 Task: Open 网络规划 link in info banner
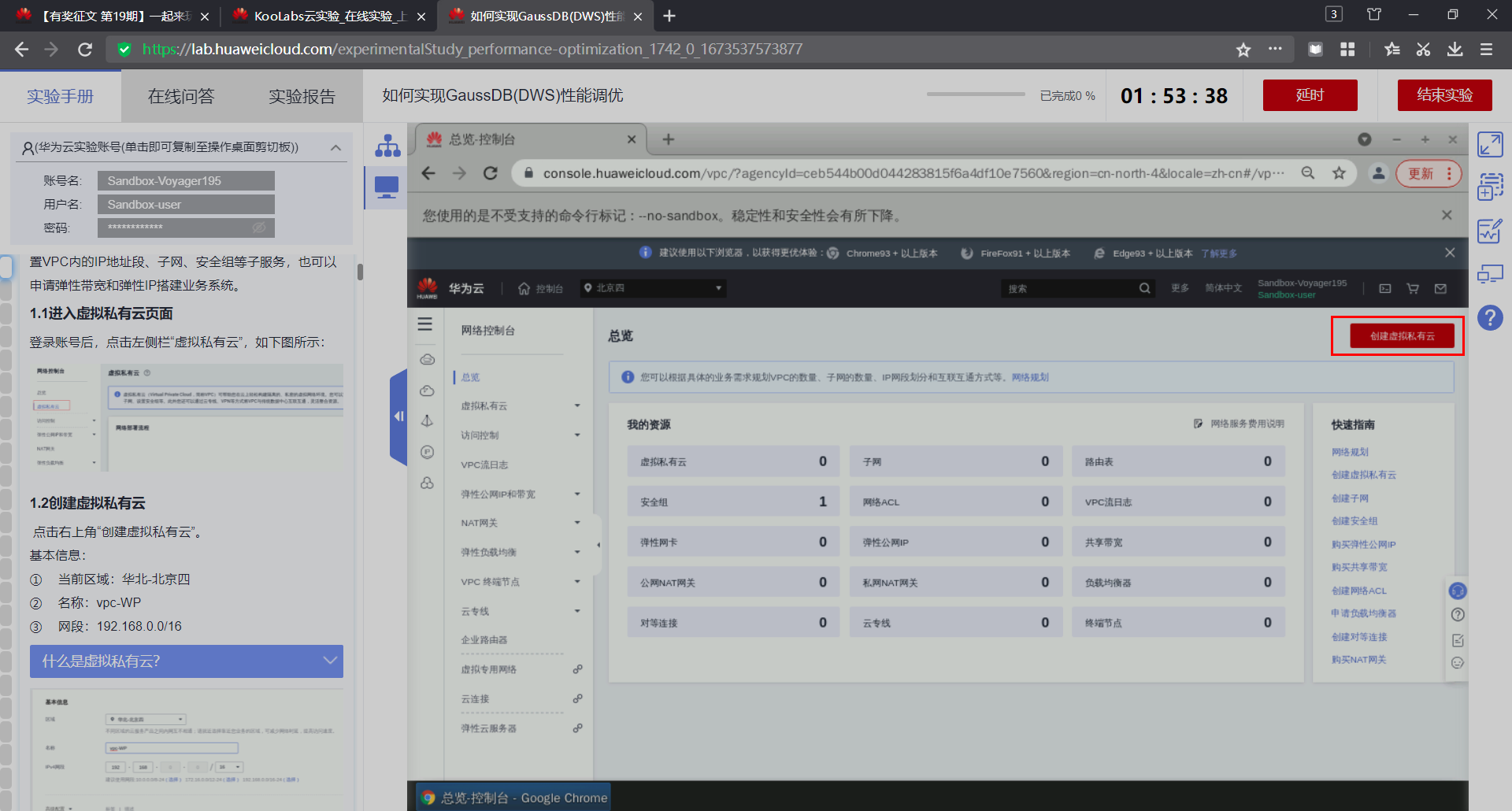[x=1030, y=377]
